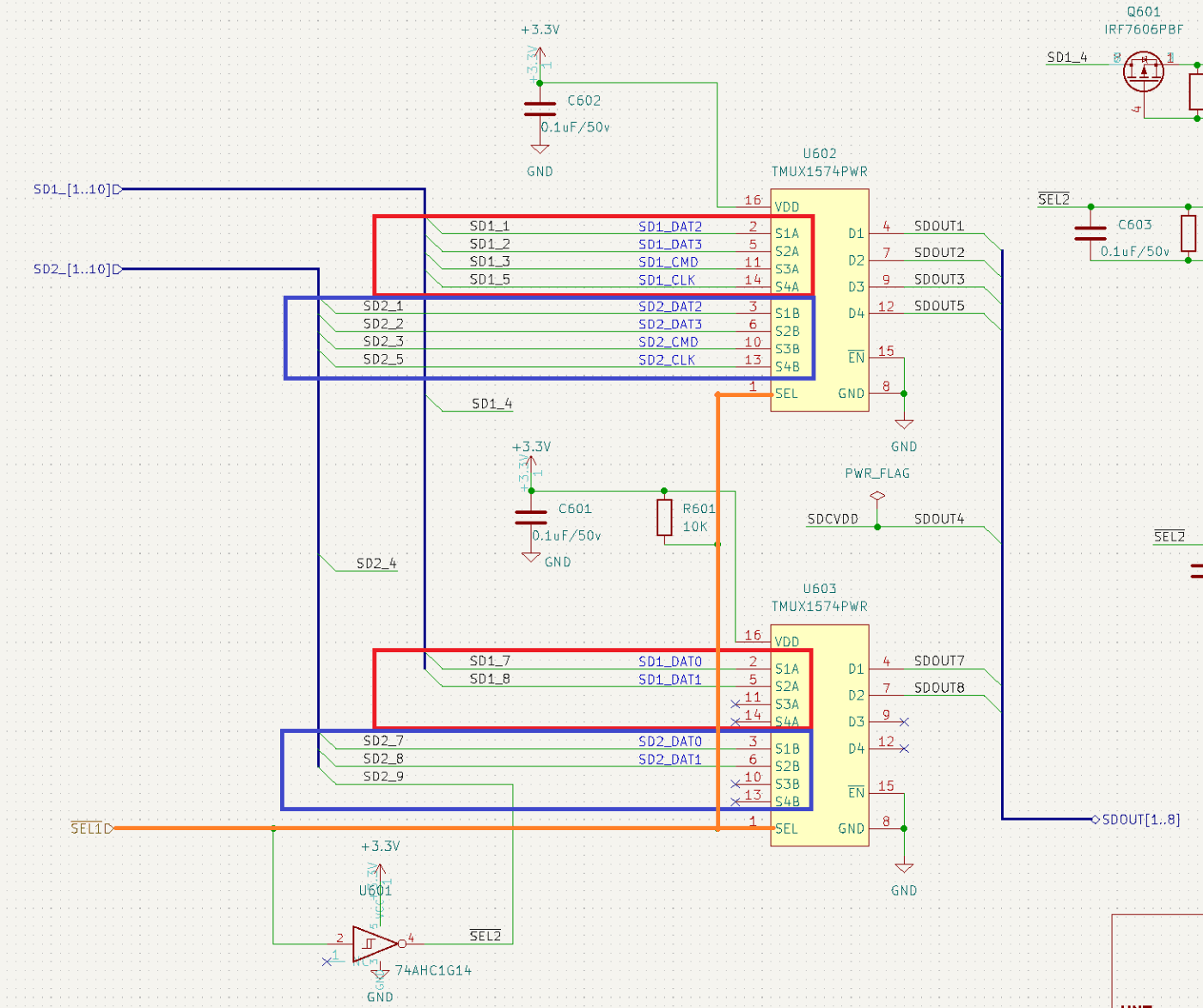This screenshot has height=1008, width=1203.
Task: Click the SDCVDD net label
Action: coord(833,519)
